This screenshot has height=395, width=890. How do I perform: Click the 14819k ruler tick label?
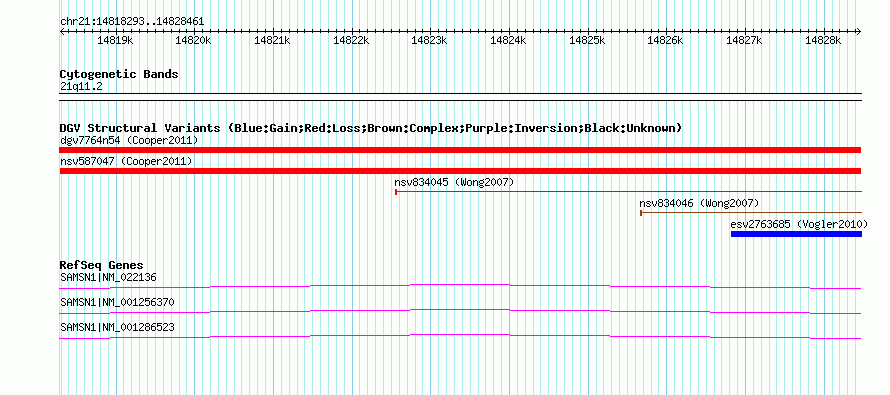pos(115,40)
